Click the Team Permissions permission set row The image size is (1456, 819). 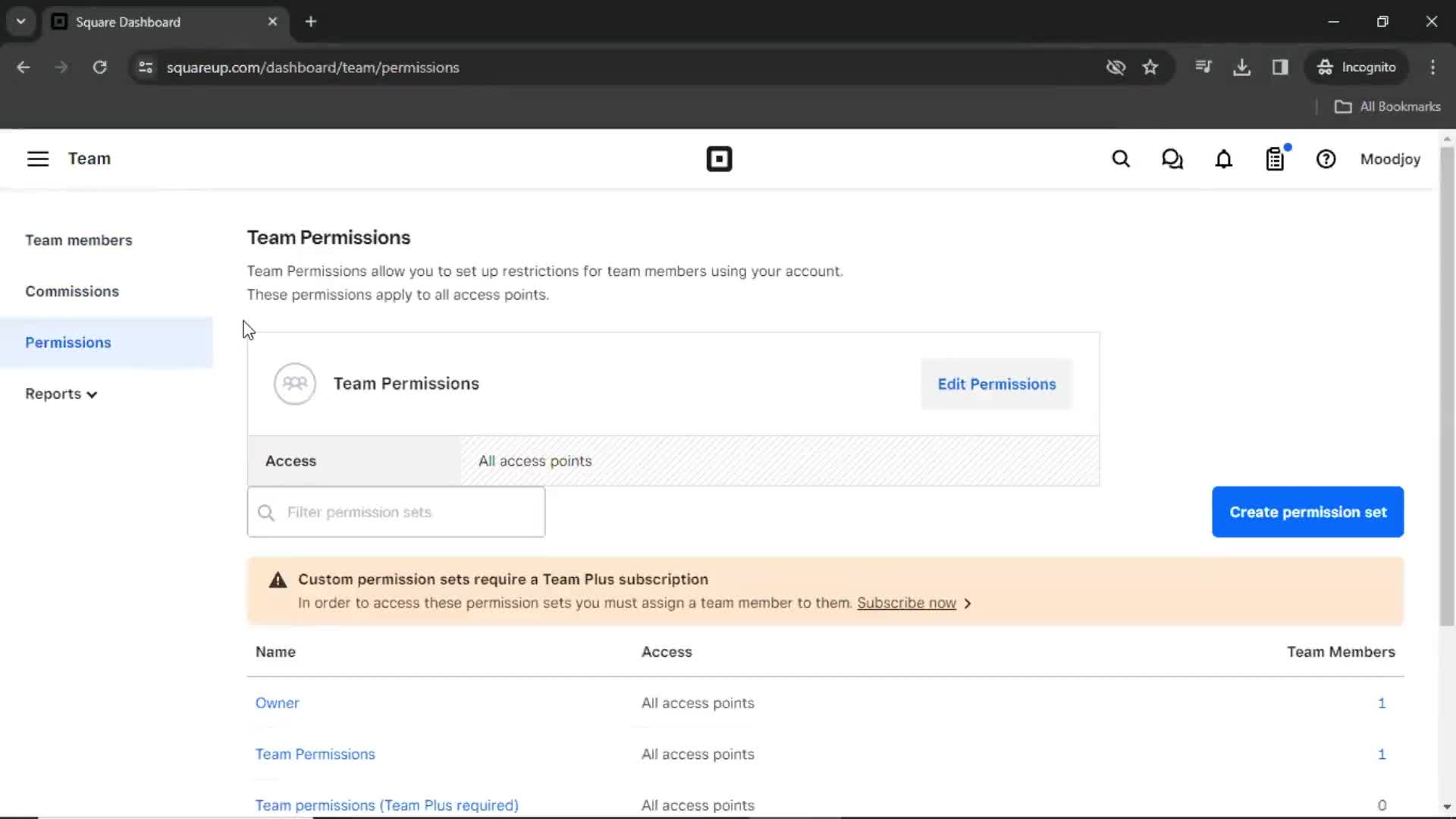(x=315, y=754)
